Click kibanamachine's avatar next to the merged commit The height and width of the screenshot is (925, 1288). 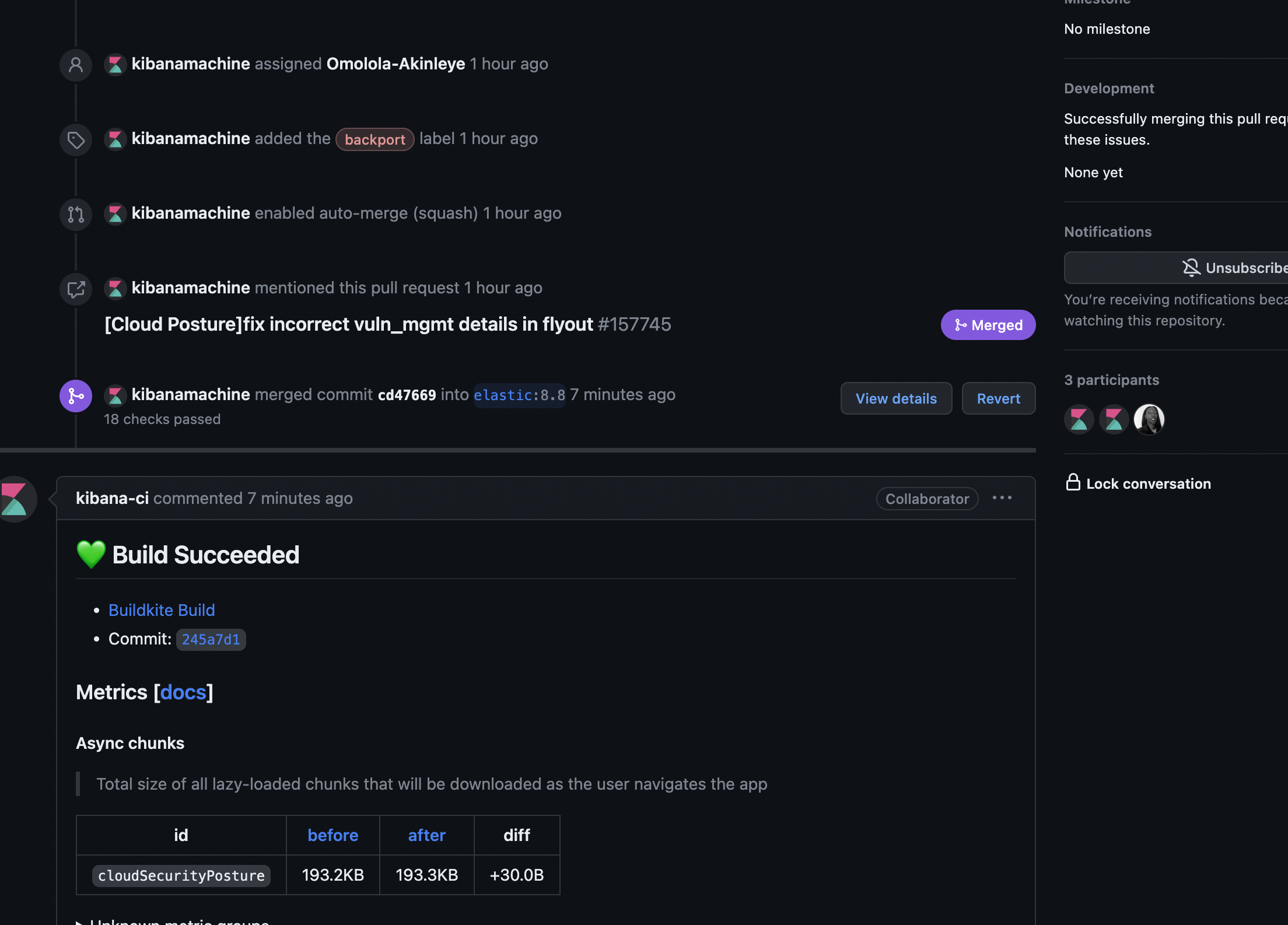115,395
